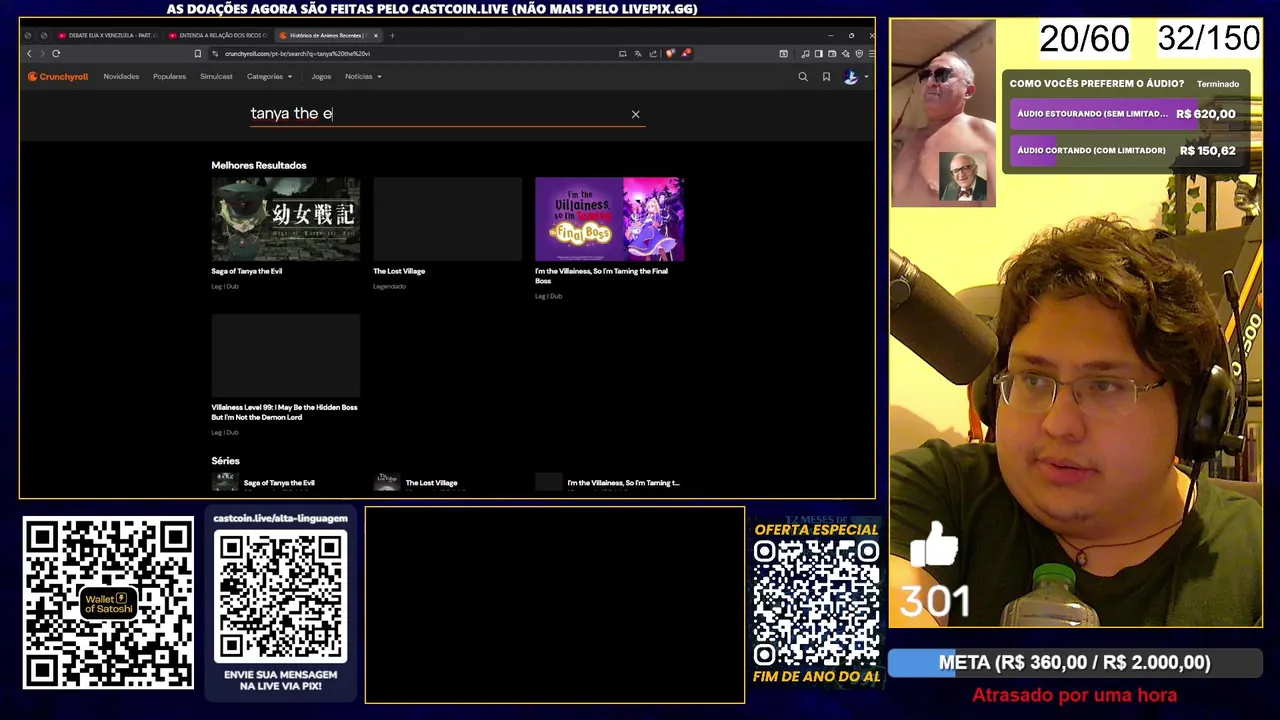Click the Wallet of Satoshi QR code
1280x720 pixels.
pos(108,603)
